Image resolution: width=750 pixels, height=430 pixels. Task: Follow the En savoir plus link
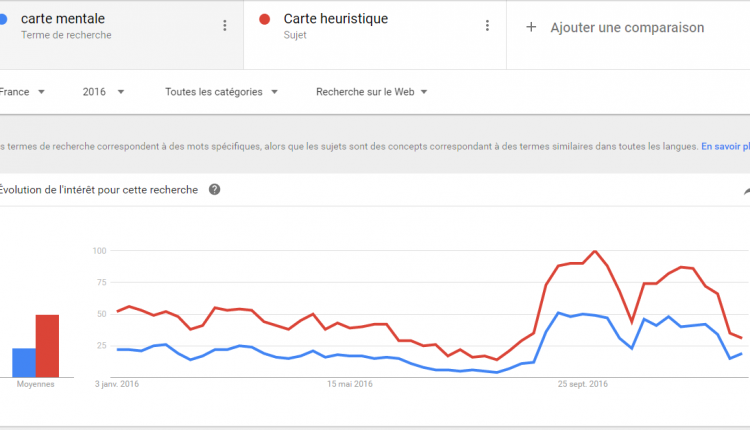coord(725,146)
